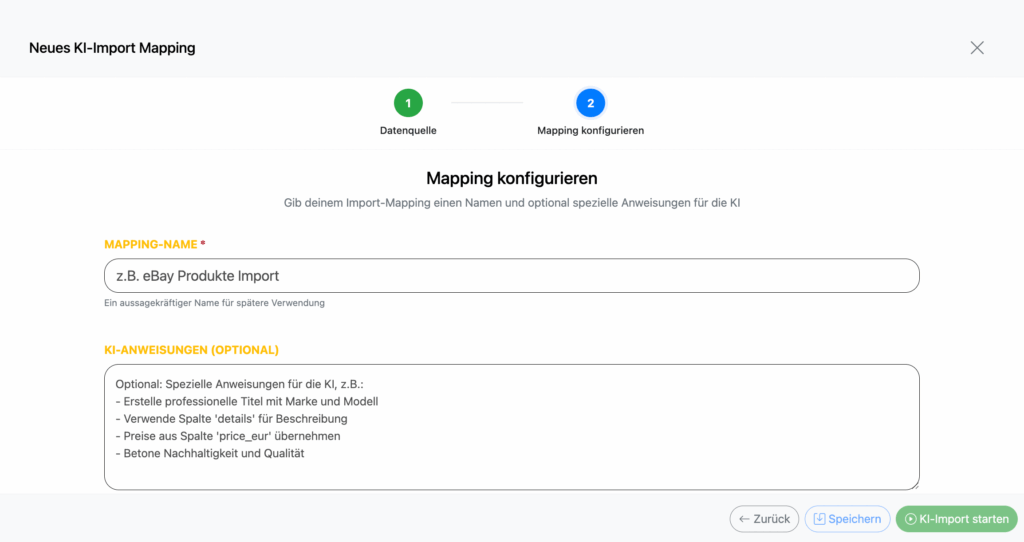This screenshot has height=542, width=1024.
Task: Click the blue step 2 circle
Action: [590, 103]
